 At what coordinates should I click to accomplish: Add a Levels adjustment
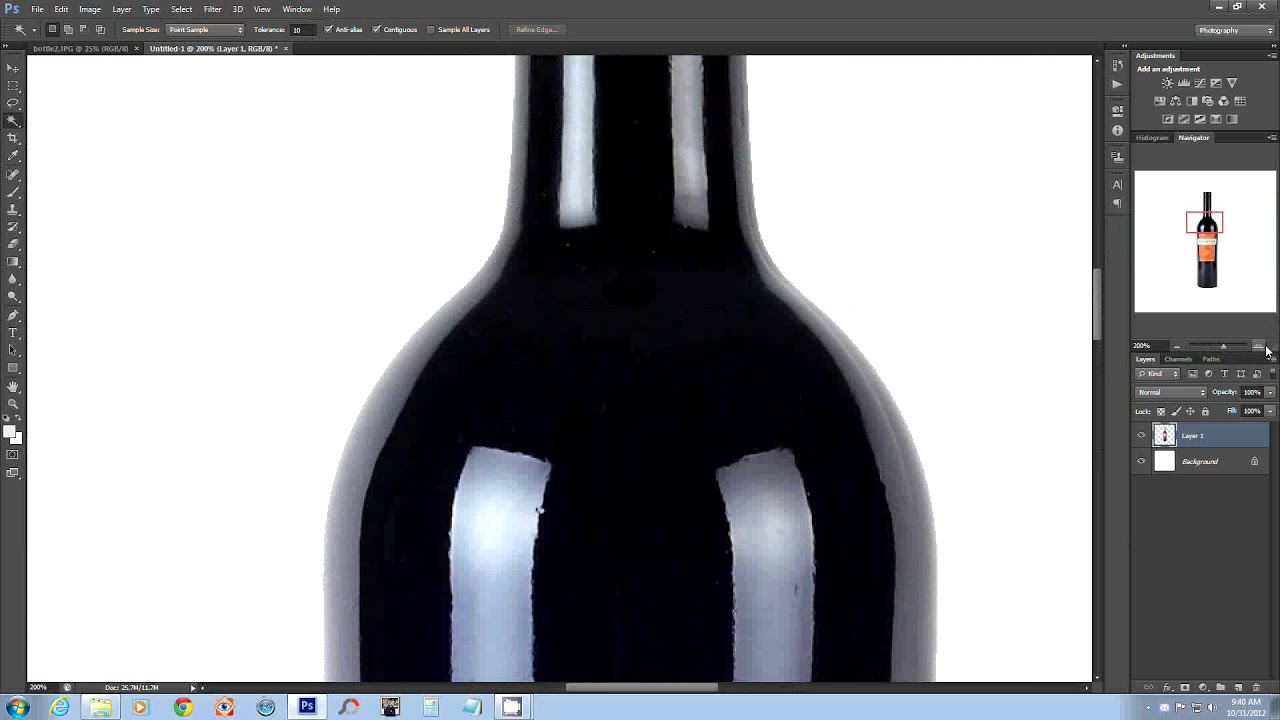tap(1183, 83)
